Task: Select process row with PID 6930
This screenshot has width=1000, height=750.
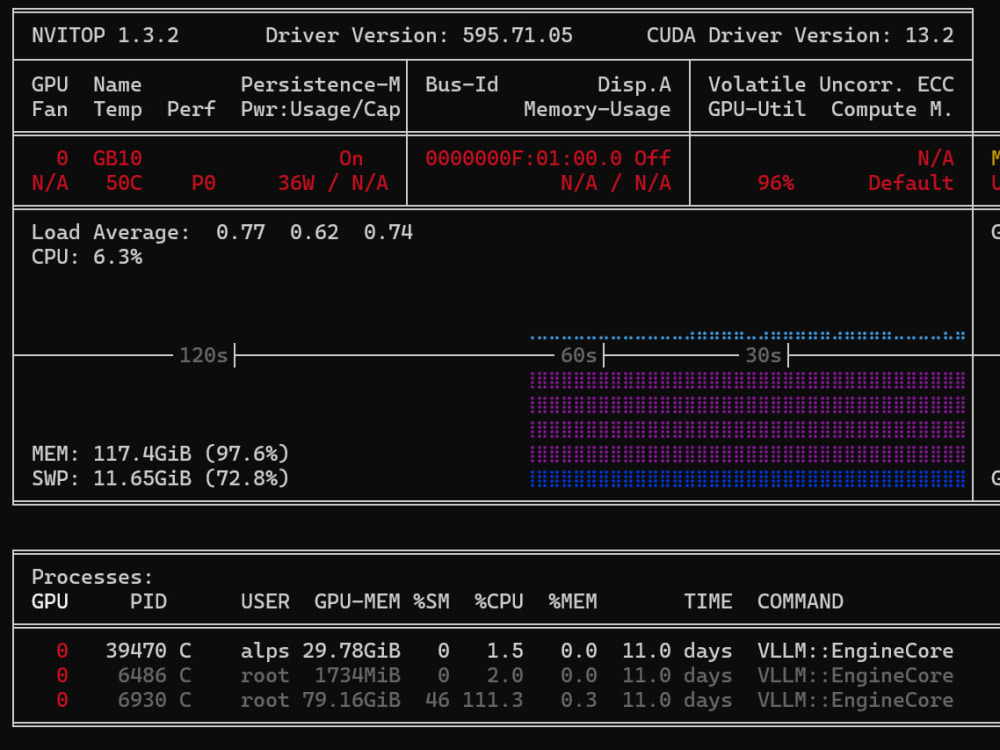Action: pyautogui.click(x=504, y=700)
